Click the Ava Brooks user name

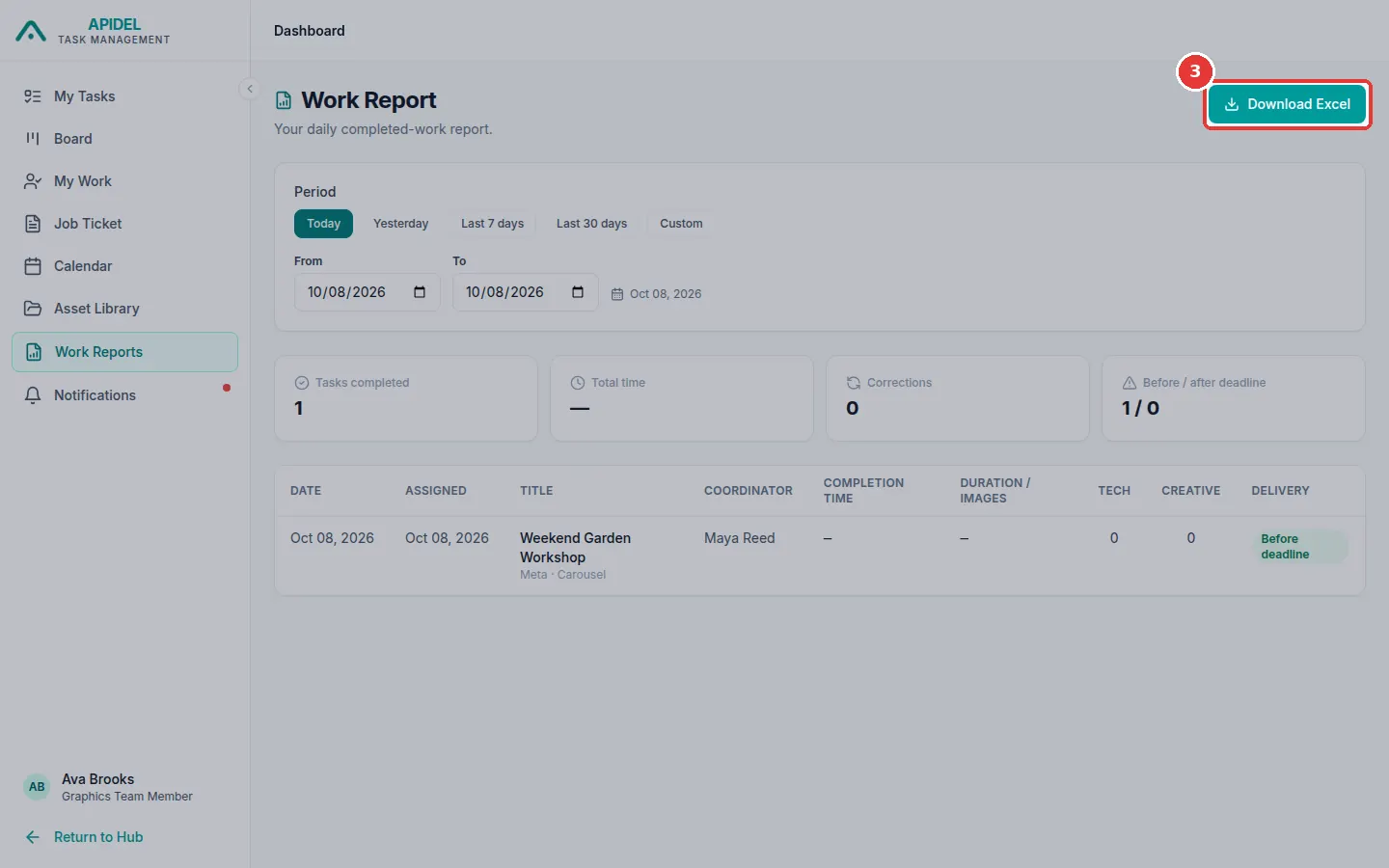[98, 779]
